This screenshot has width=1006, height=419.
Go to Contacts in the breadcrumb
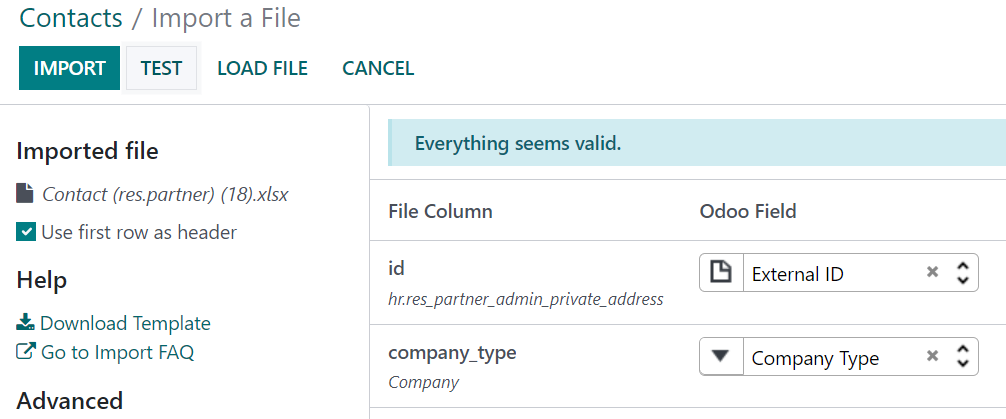click(71, 18)
